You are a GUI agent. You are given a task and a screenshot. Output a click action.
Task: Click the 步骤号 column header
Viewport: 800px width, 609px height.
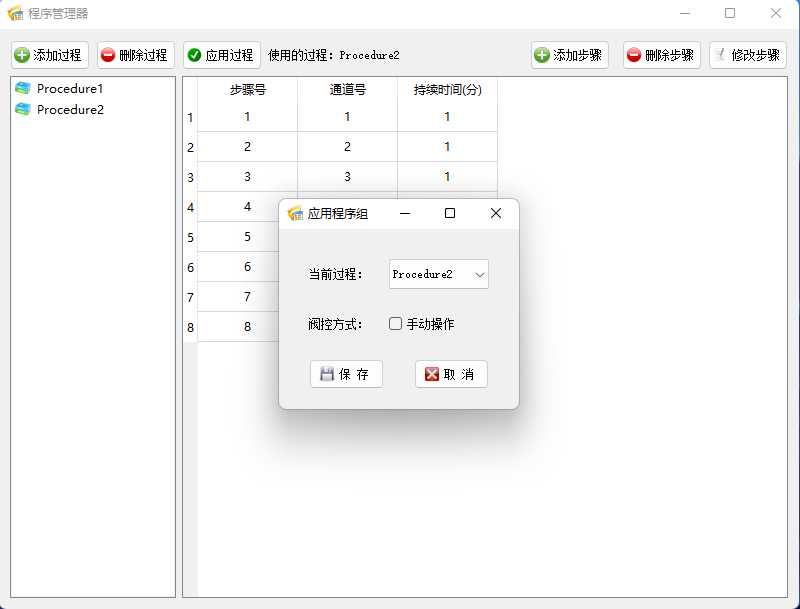point(247,90)
